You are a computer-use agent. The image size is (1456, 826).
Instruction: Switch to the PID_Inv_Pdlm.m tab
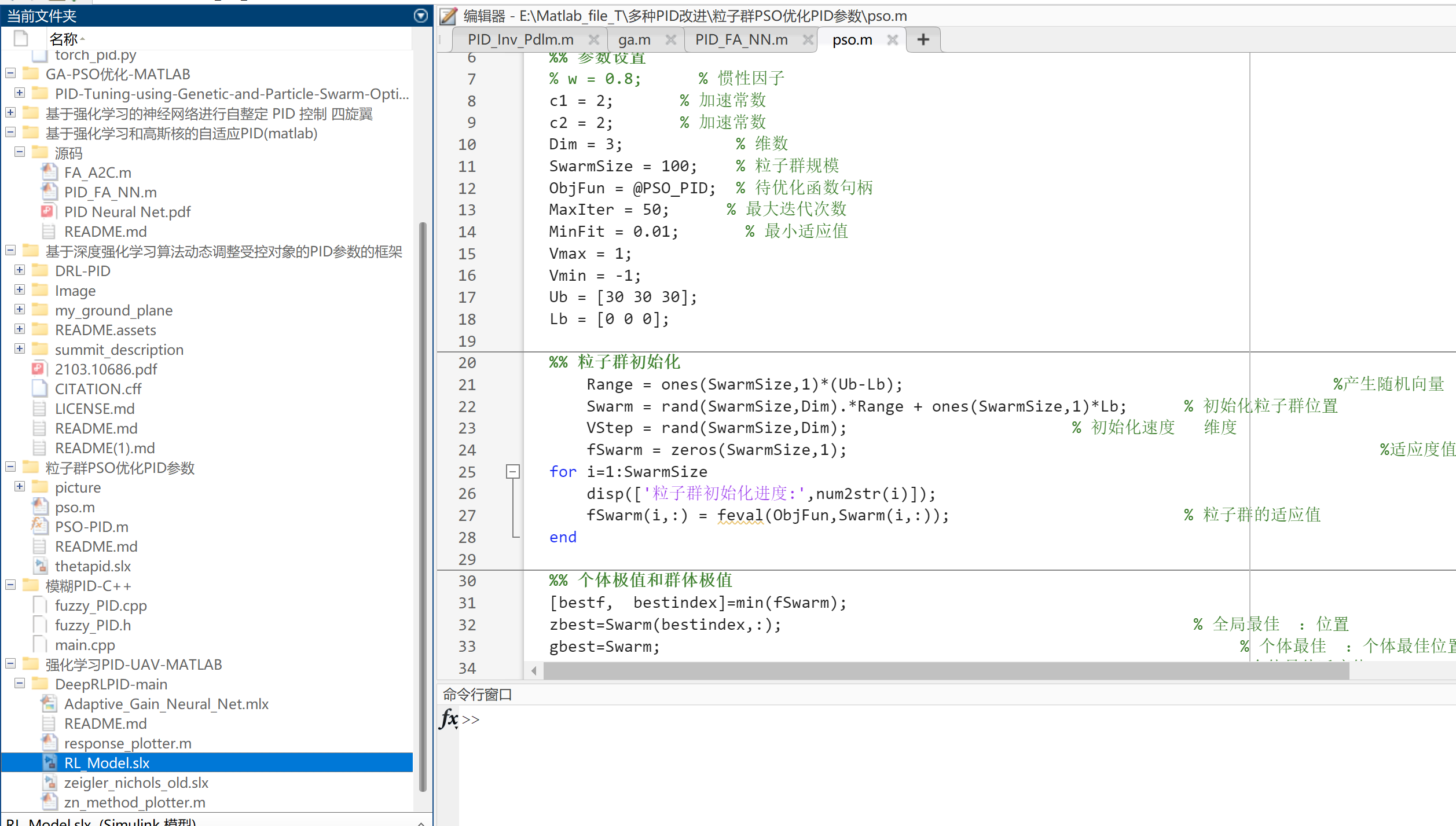[x=520, y=39]
